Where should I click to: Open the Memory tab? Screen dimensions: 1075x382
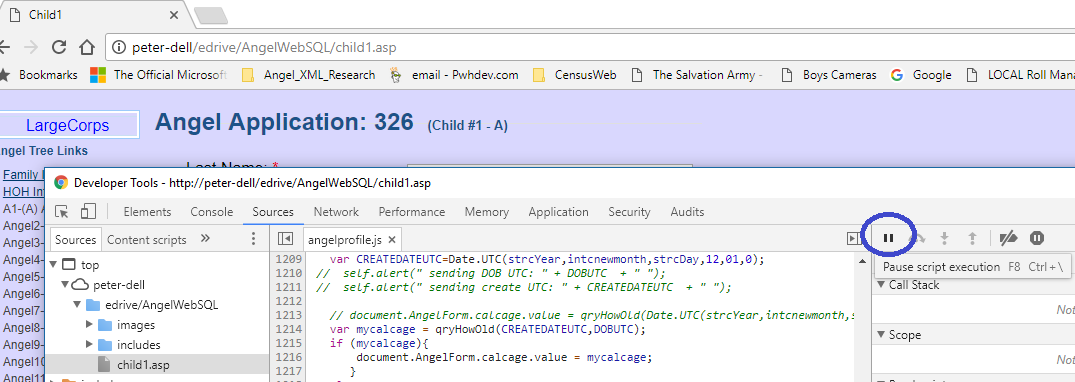tap(487, 212)
